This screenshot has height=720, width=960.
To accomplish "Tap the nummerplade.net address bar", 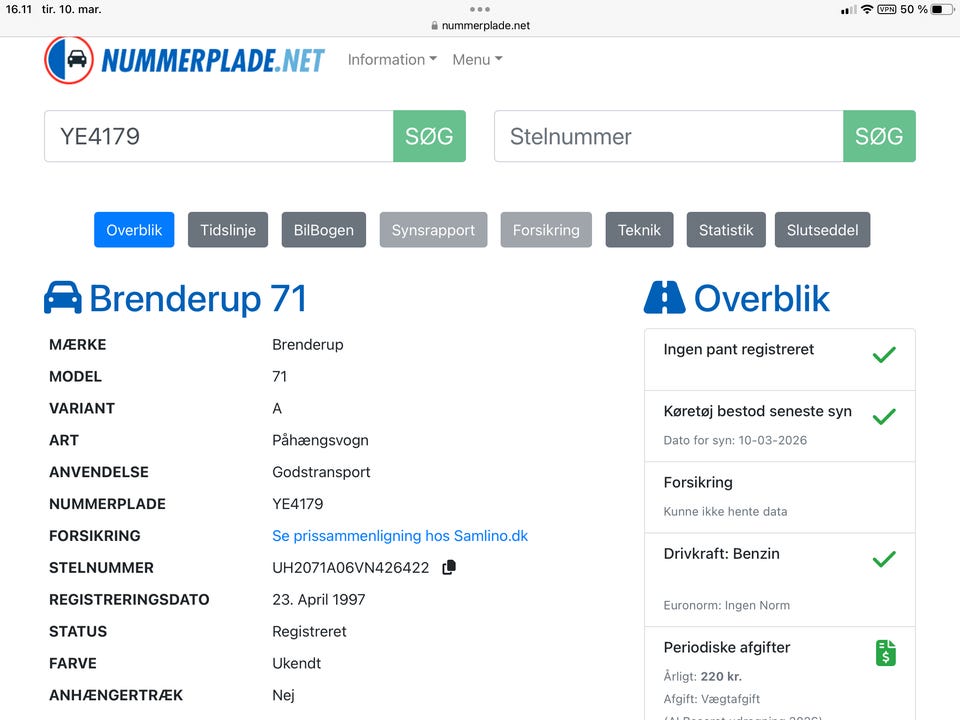I will tap(480, 26).
